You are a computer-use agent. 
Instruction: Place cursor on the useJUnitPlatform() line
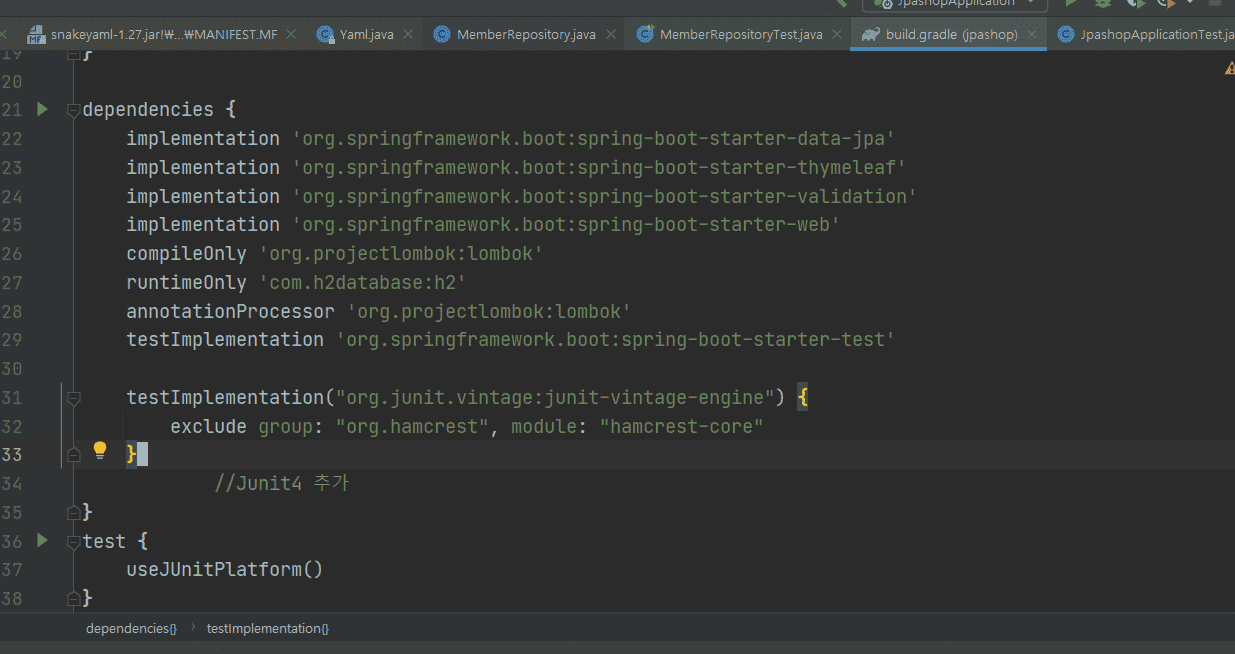click(224, 570)
